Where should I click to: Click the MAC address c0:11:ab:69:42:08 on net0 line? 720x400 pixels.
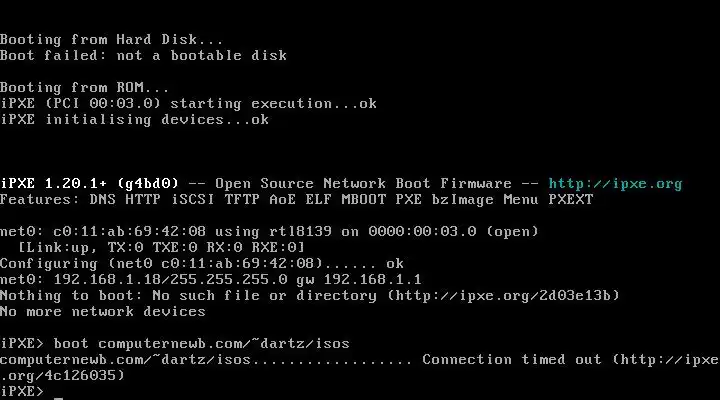point(129,231)
